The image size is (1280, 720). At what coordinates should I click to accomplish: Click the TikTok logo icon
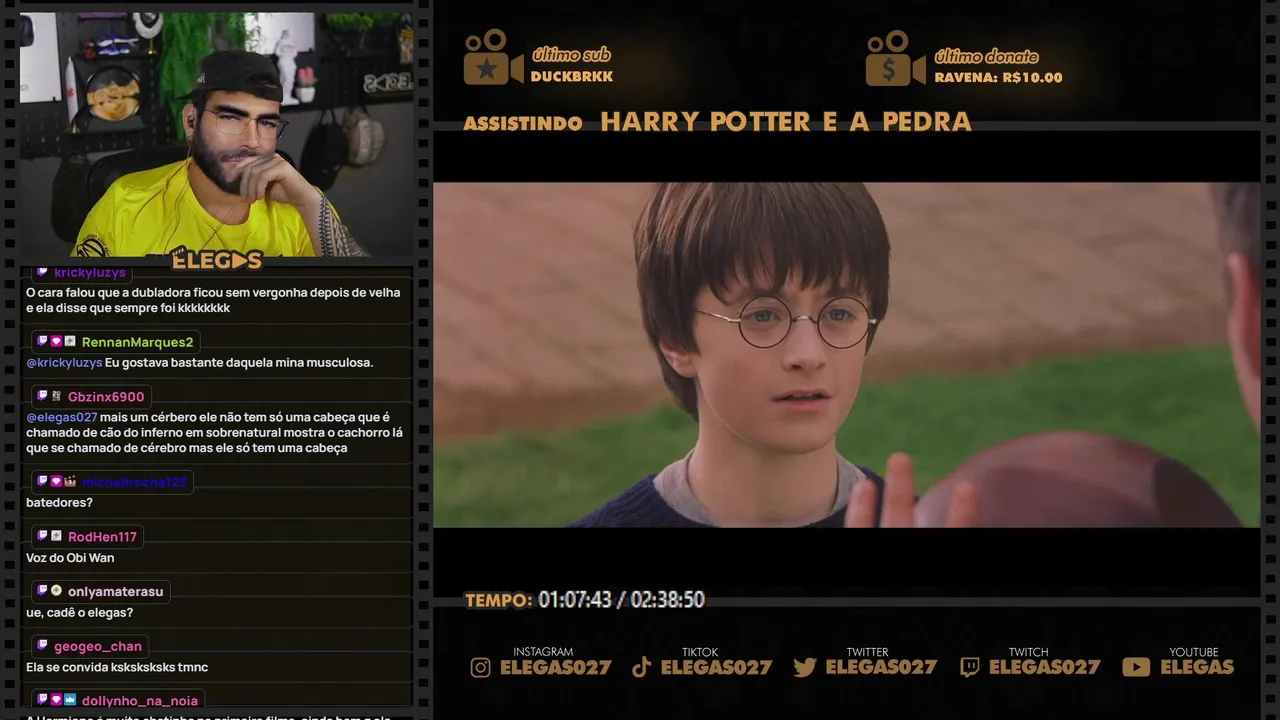pos(642,667)
